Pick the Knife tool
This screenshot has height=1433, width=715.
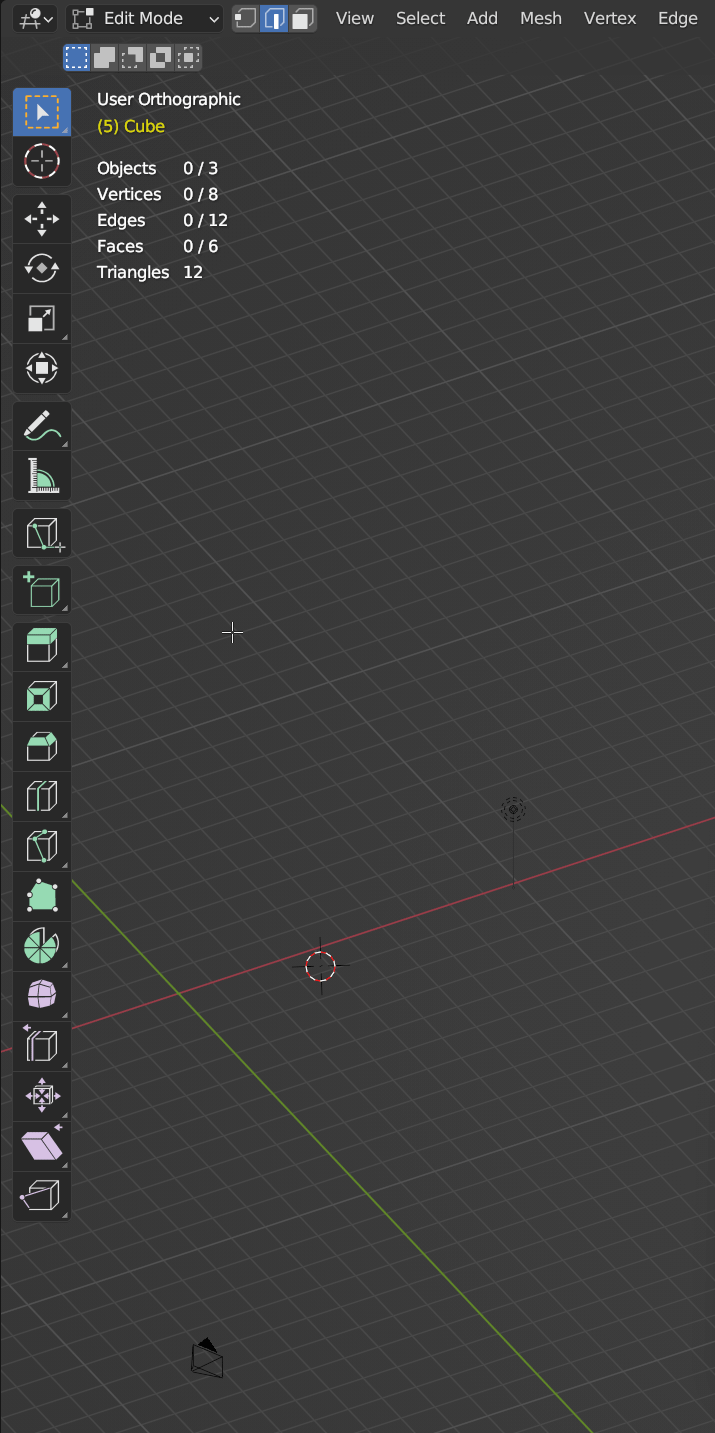pos(42,846)
